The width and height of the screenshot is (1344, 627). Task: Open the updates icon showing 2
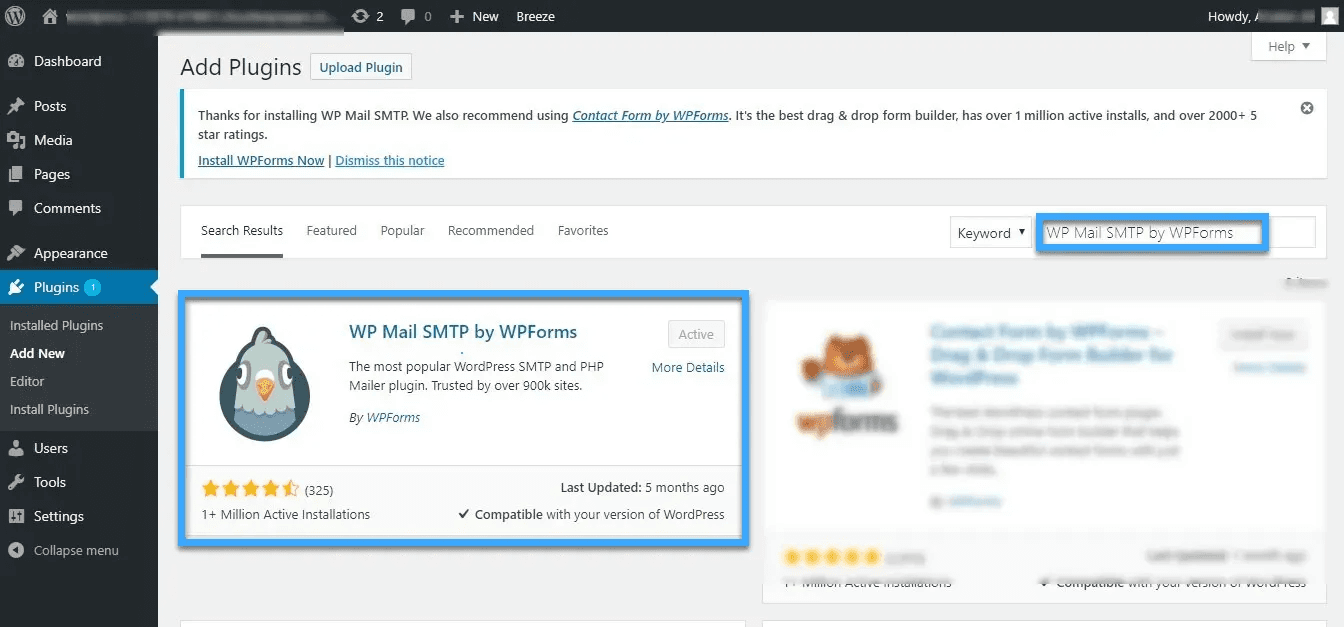pyautogui.click(x=361, y=16)
